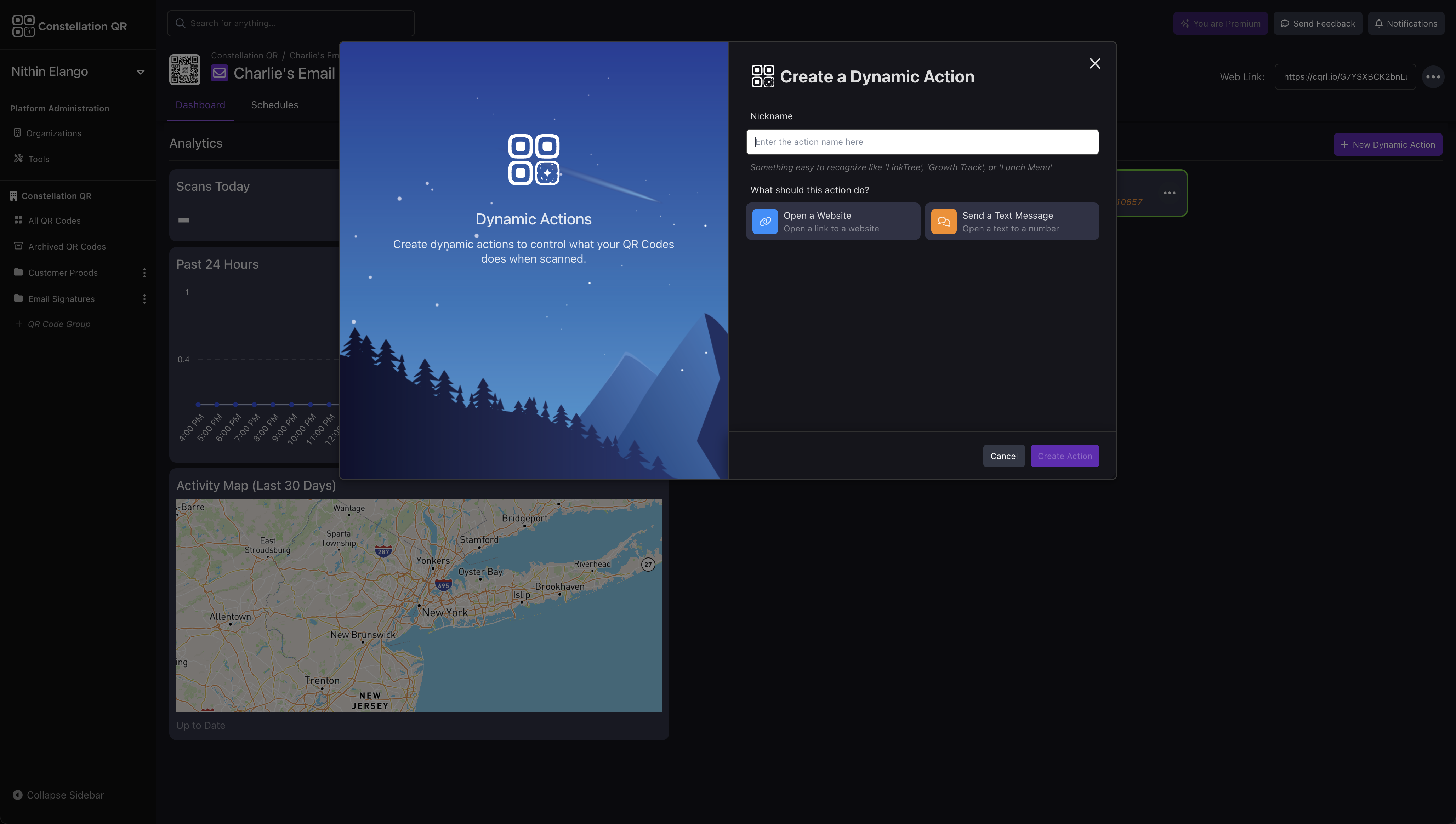Screen dimensions: 1456x824
Task: Click the dialog title QR logo icon
Action: (763, 76)
